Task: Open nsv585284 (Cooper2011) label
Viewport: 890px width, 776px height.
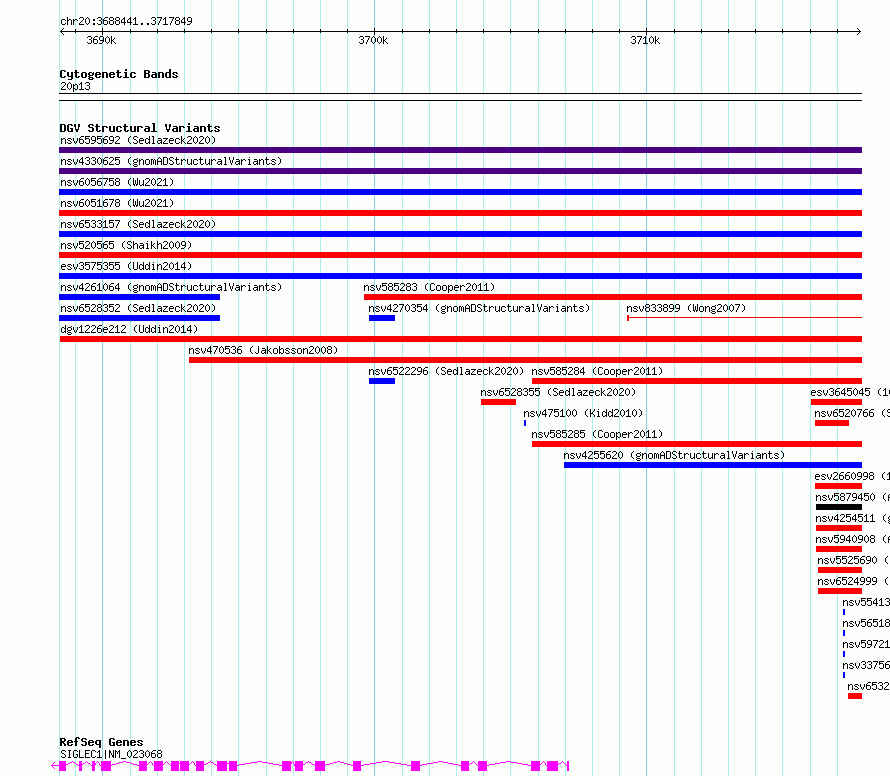Action: [x=597, y=371]
